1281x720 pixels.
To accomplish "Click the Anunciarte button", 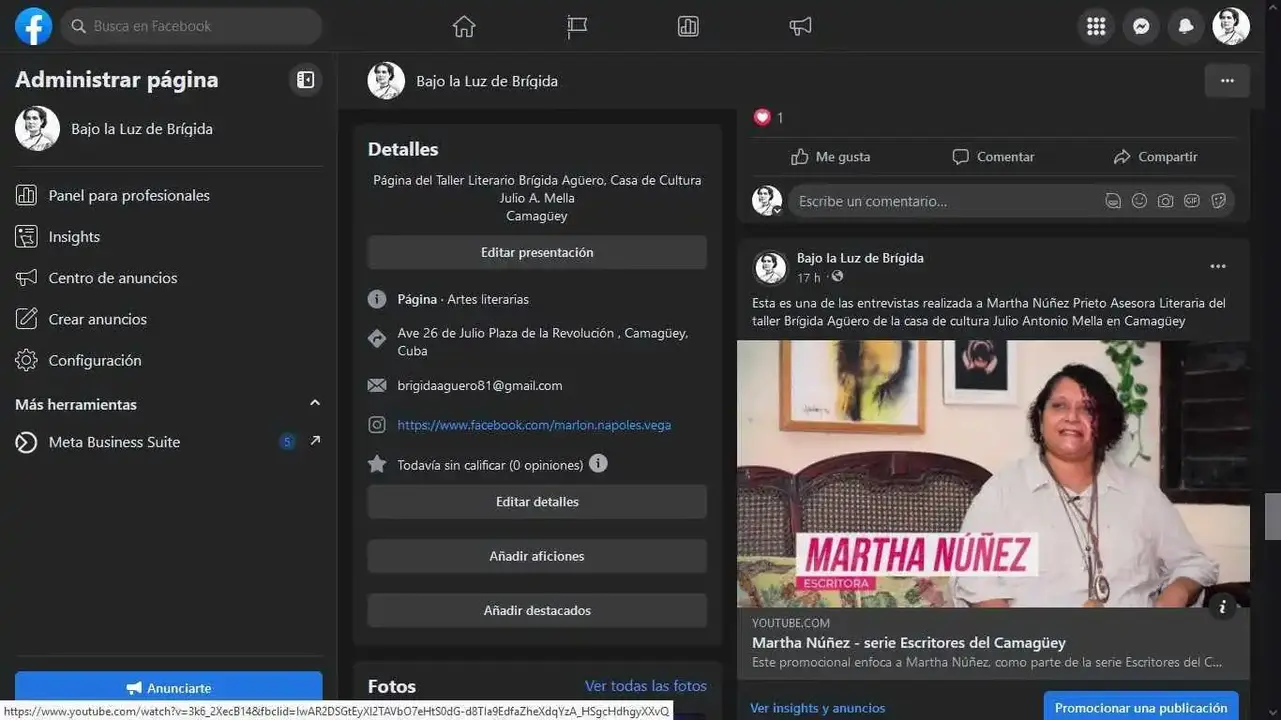I will (168, 688).
